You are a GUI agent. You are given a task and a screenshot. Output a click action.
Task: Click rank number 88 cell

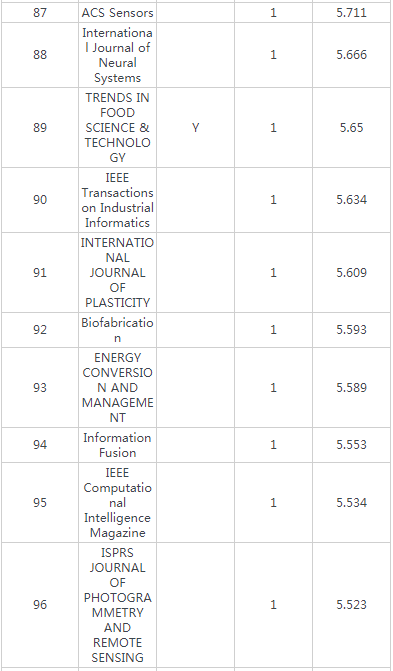point(40,55)
